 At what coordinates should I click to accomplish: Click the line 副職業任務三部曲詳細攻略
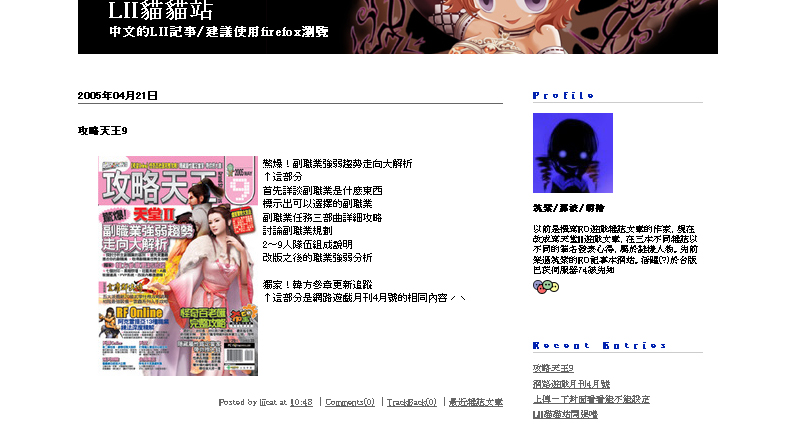pyautogui.click(x=322, y=218)
